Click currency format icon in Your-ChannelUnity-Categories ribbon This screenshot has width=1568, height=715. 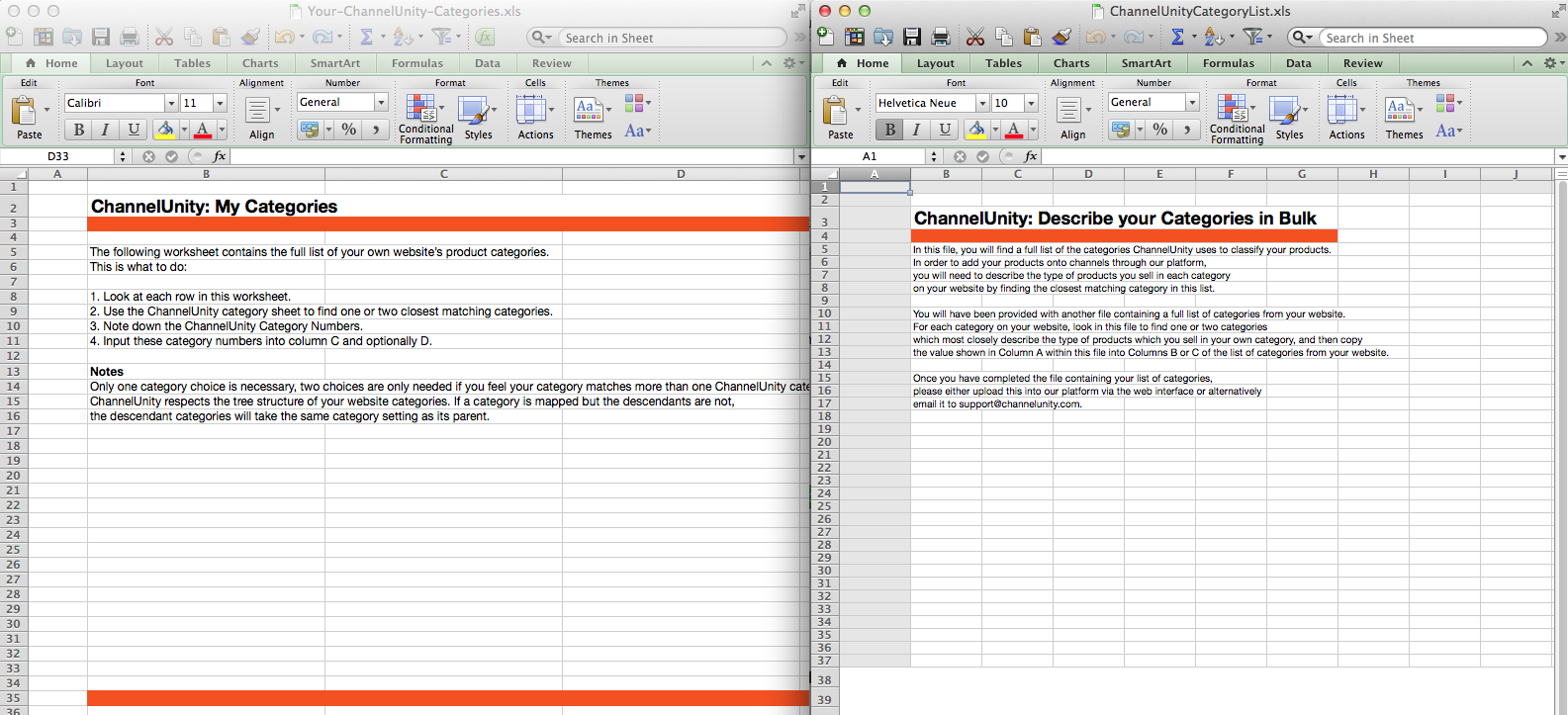(x=310, y=130)
